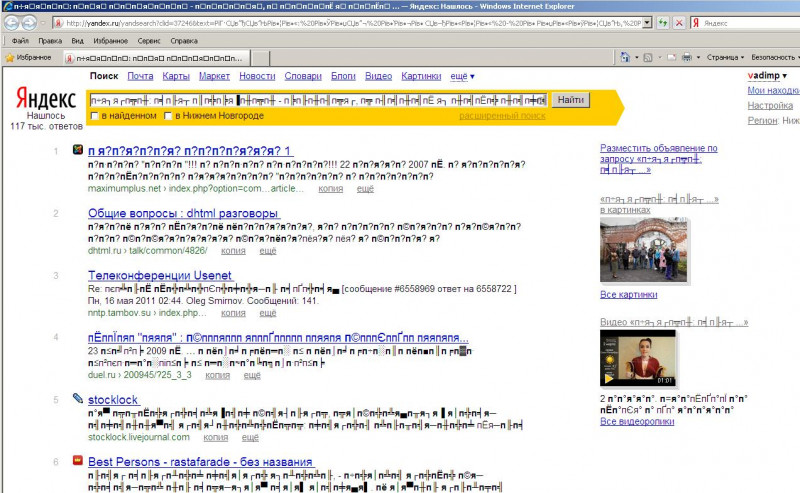The width and height of the screenshot is (800, 493).
Task: Open 'копия' link for stocklock.livejournal.com result
Action: 215,438
